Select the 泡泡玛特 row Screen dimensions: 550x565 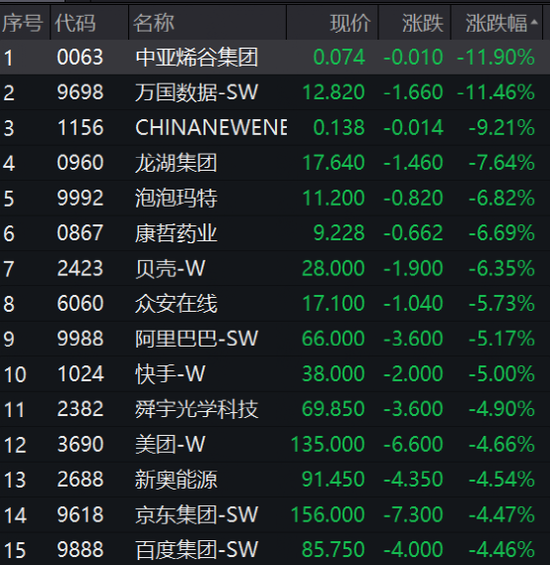[275, 198]
